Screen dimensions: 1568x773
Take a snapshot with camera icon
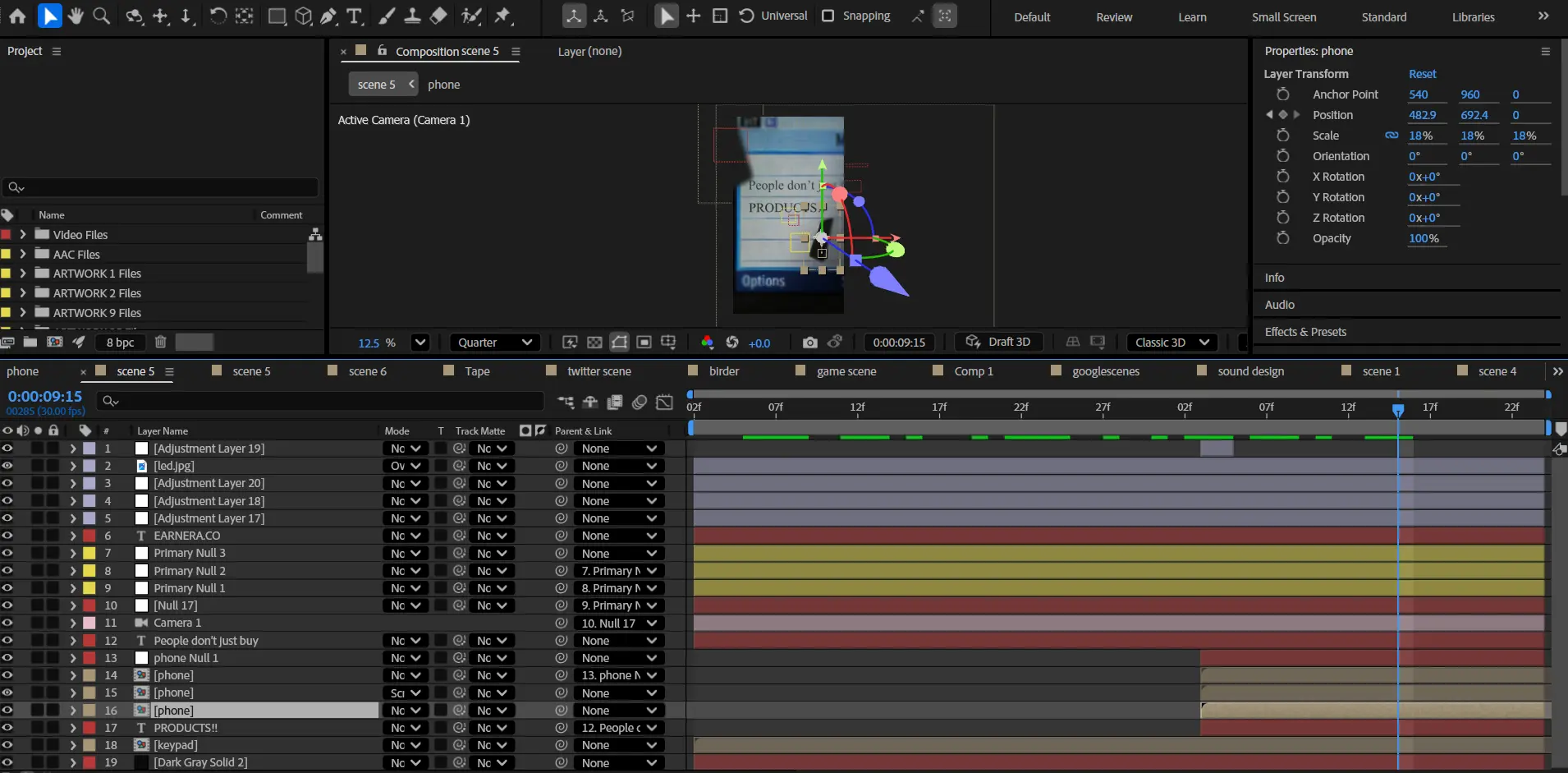(x=809, y=343)
